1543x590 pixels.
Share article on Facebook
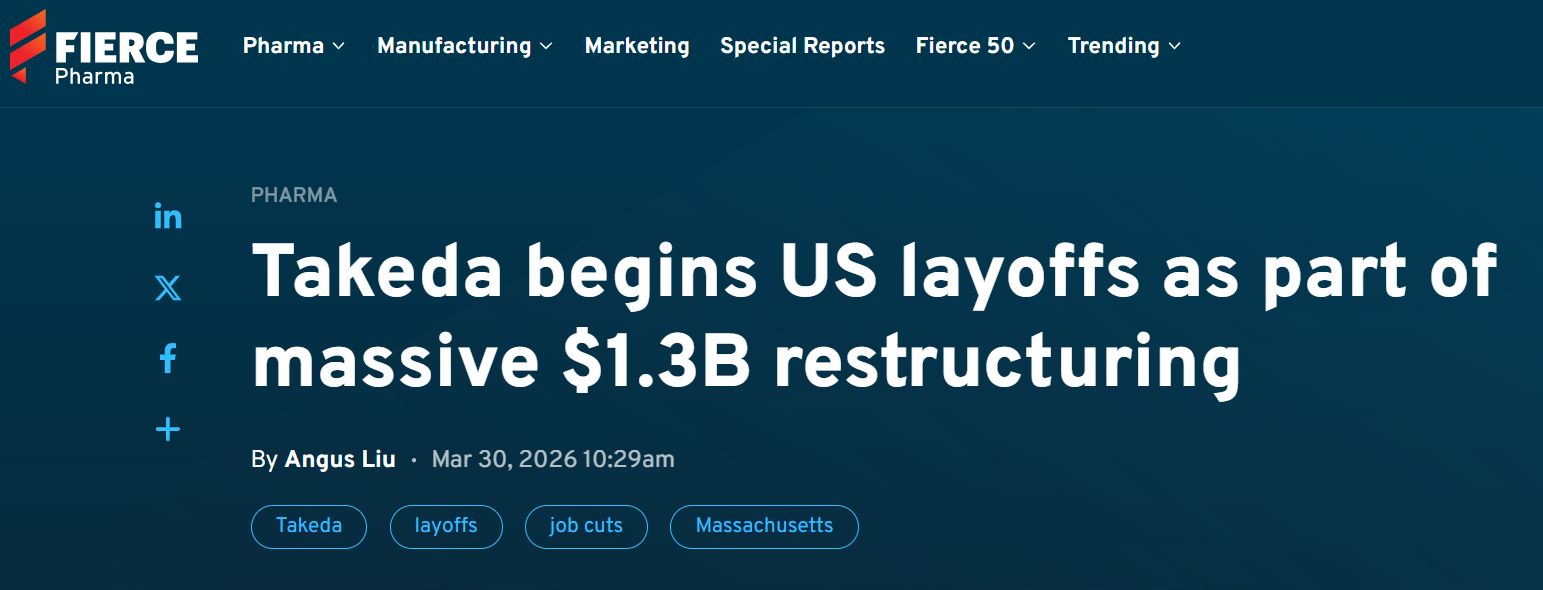coord(168,359)
